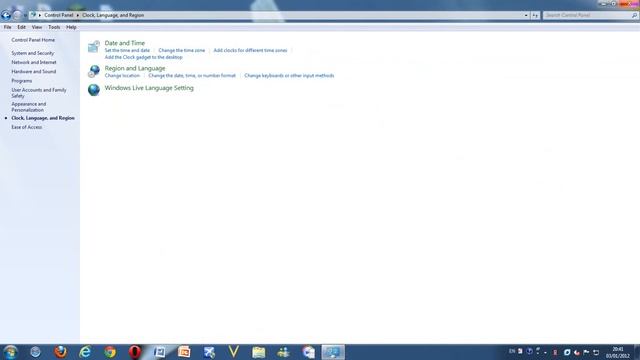
Task: Show hidden tray icons arrow
Action: [545, 352]
